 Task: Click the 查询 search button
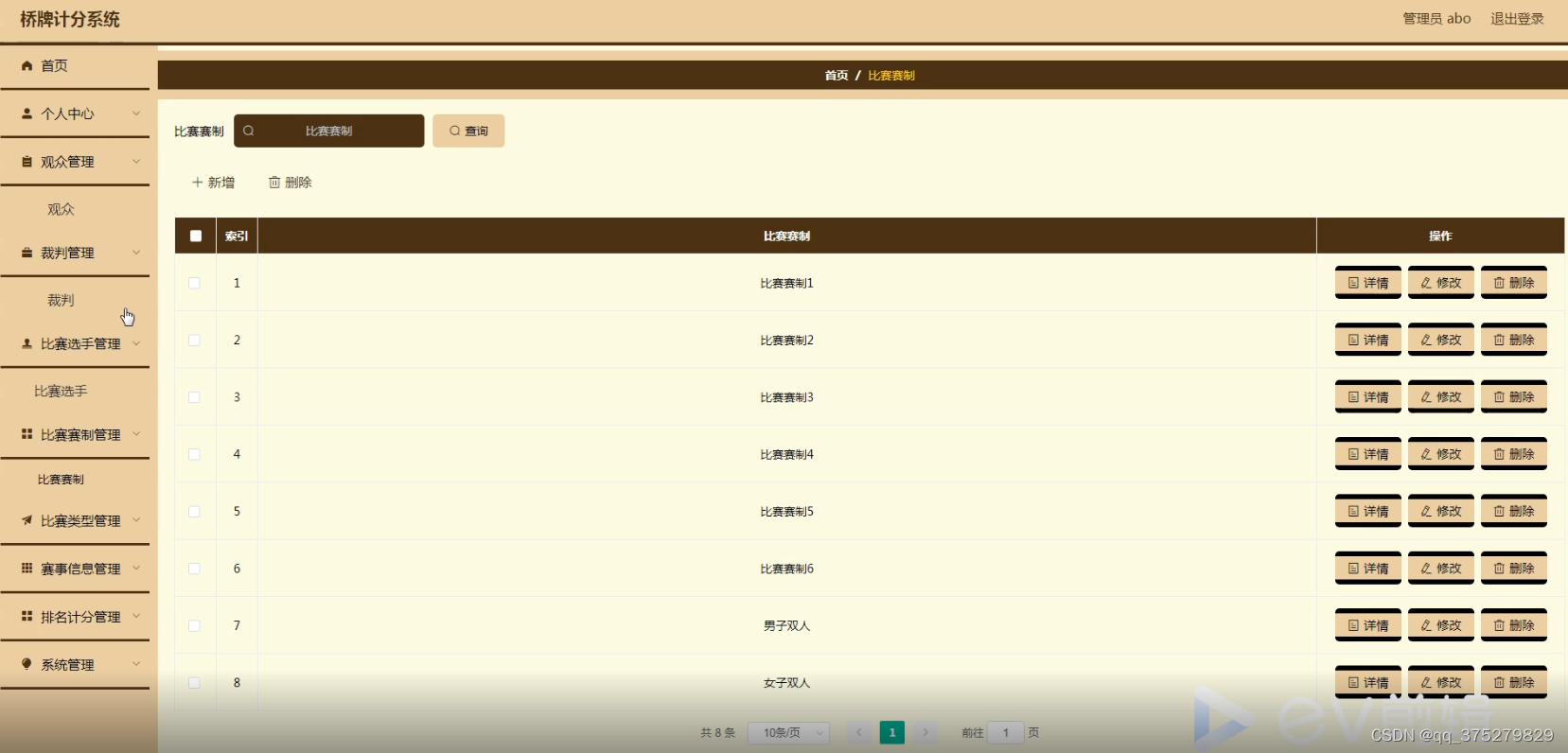[468, 131]
